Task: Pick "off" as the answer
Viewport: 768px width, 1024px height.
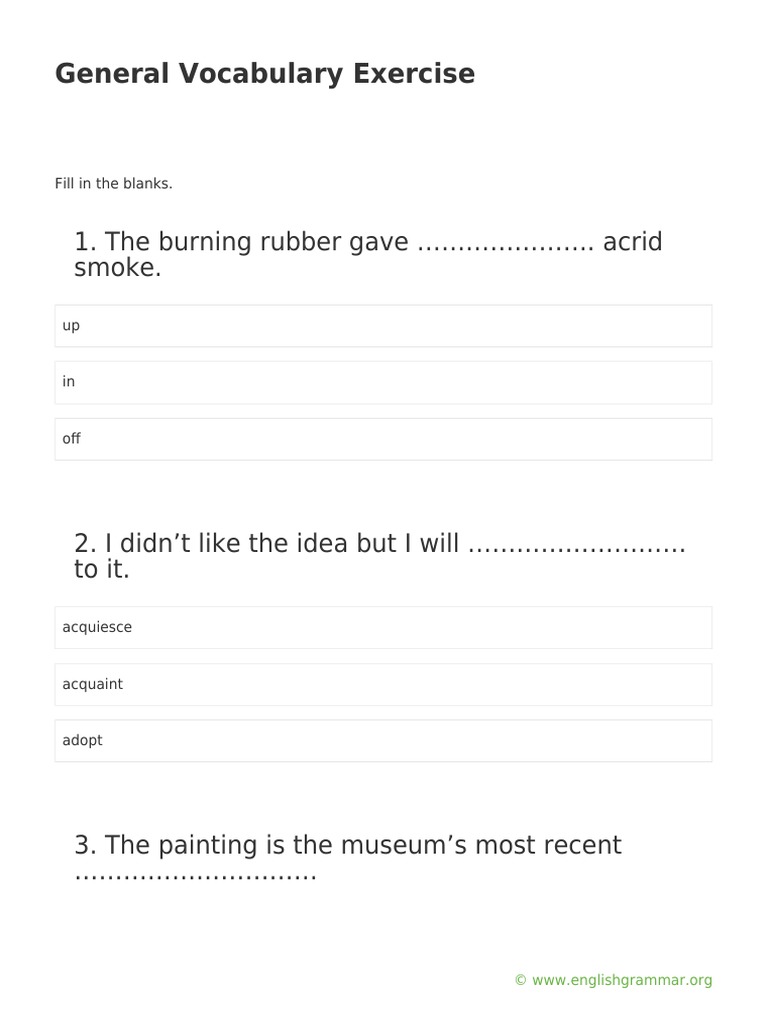Action: tap(383, 439)
